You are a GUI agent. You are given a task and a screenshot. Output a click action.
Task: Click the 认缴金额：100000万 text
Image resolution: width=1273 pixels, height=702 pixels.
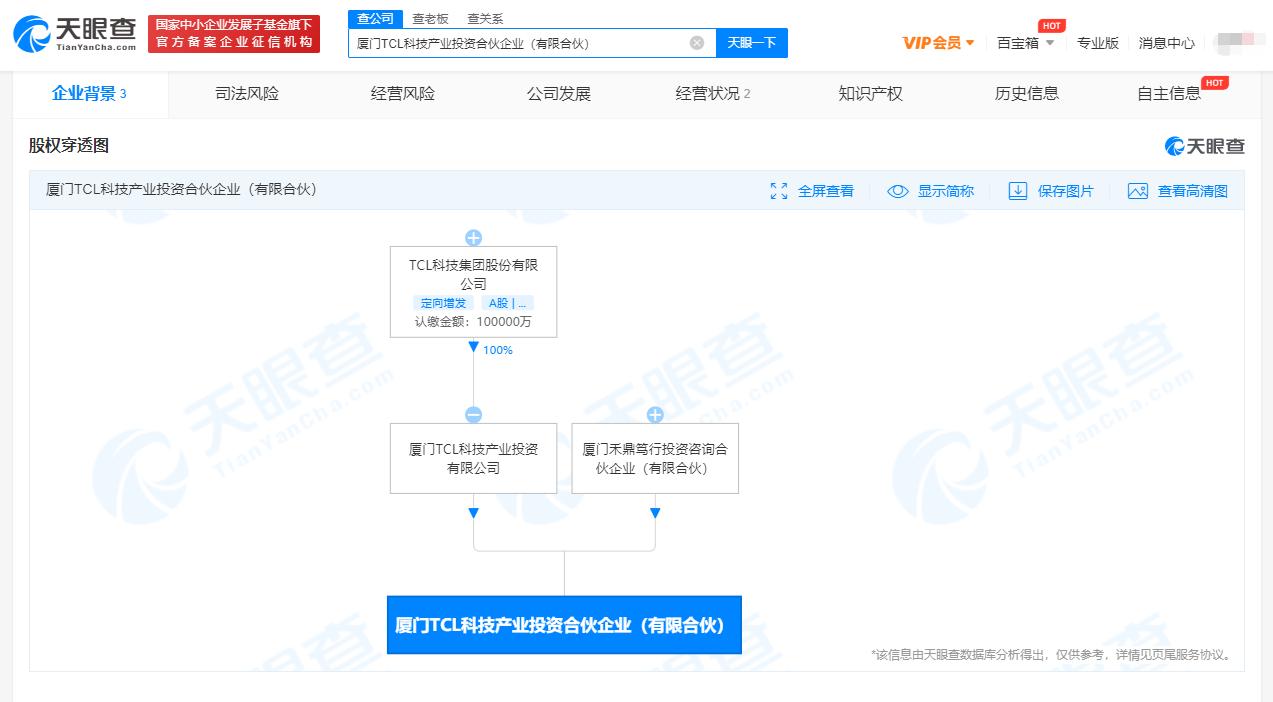pyautogui.click(x=473, y=322)
